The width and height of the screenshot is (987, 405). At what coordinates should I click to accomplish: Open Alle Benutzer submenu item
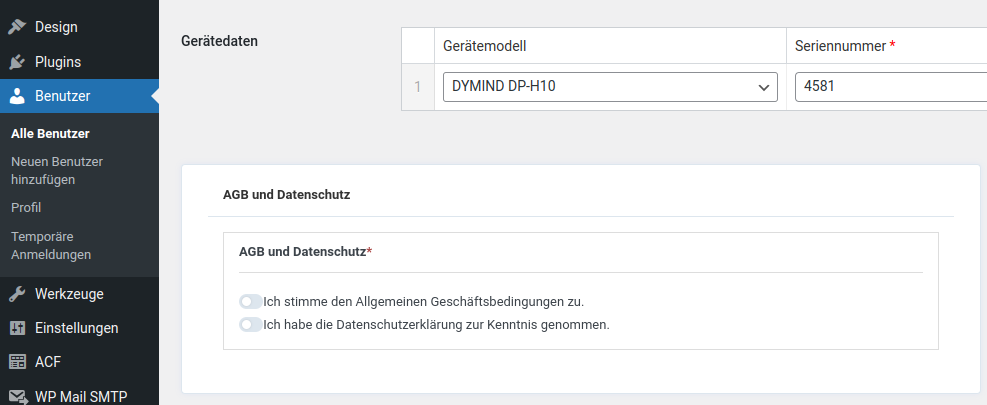pyautogui.click(x=50, y=134)
